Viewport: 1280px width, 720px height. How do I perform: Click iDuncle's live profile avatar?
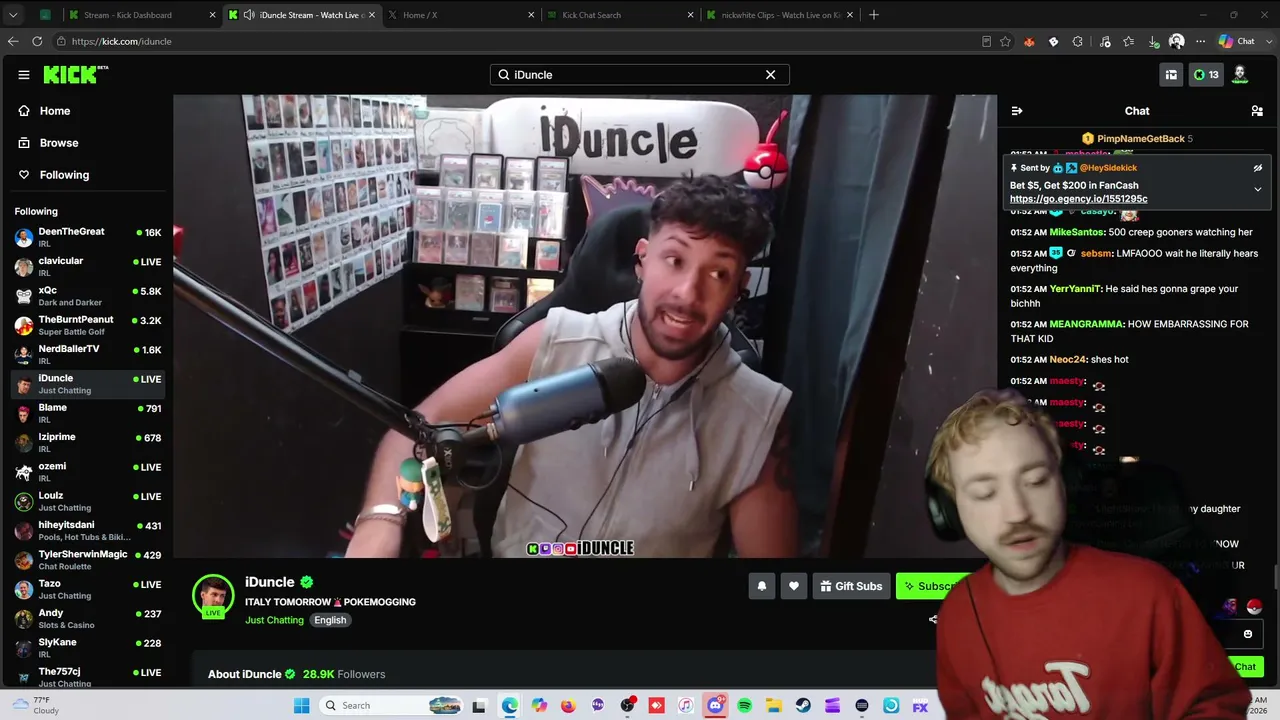213,596
